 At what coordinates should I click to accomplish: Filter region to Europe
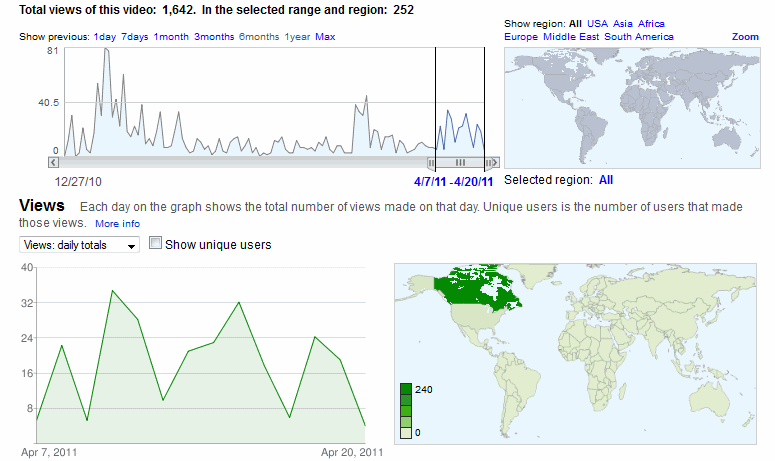(521, 37)
